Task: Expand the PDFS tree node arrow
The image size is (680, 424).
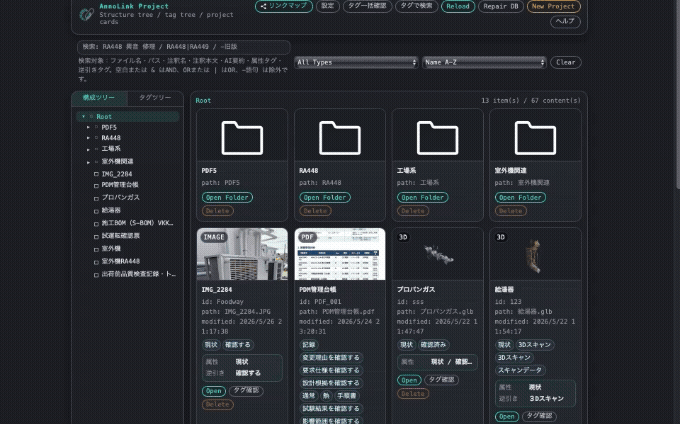Action: [x=88, y=127]
